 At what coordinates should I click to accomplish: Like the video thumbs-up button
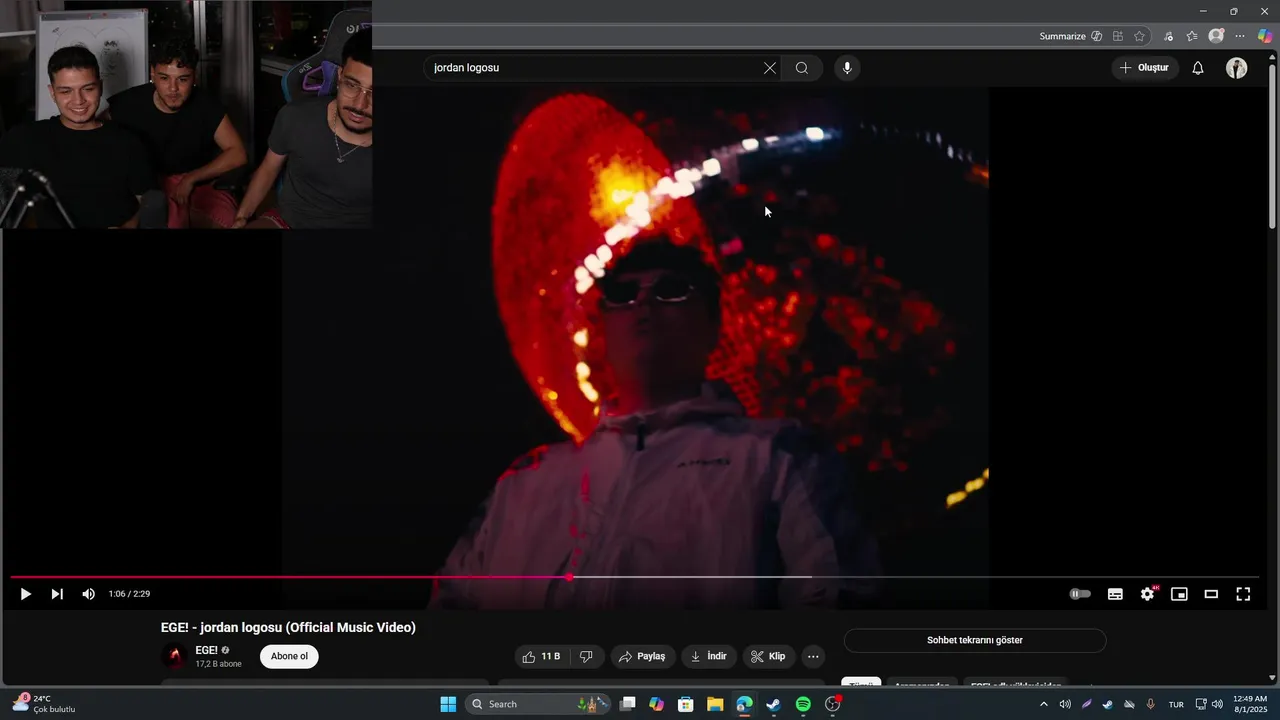[x=541, y=657]
